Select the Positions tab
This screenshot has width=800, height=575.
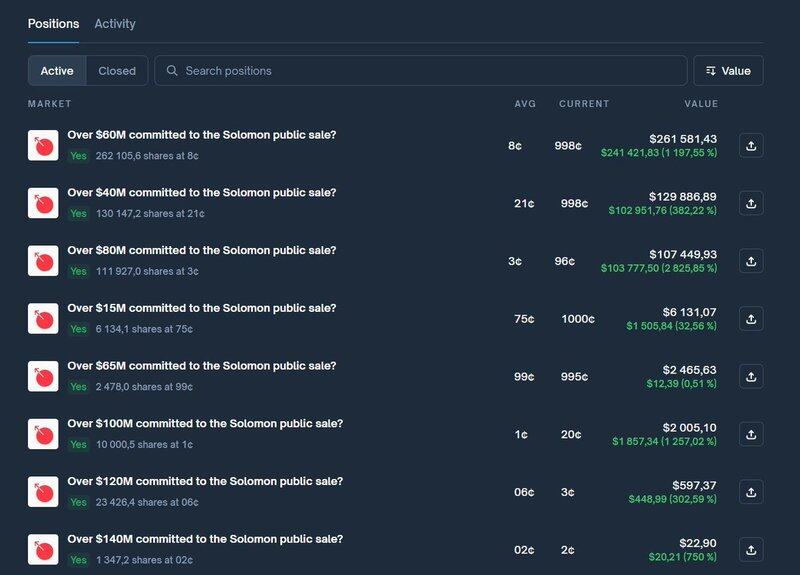point(53,24)
